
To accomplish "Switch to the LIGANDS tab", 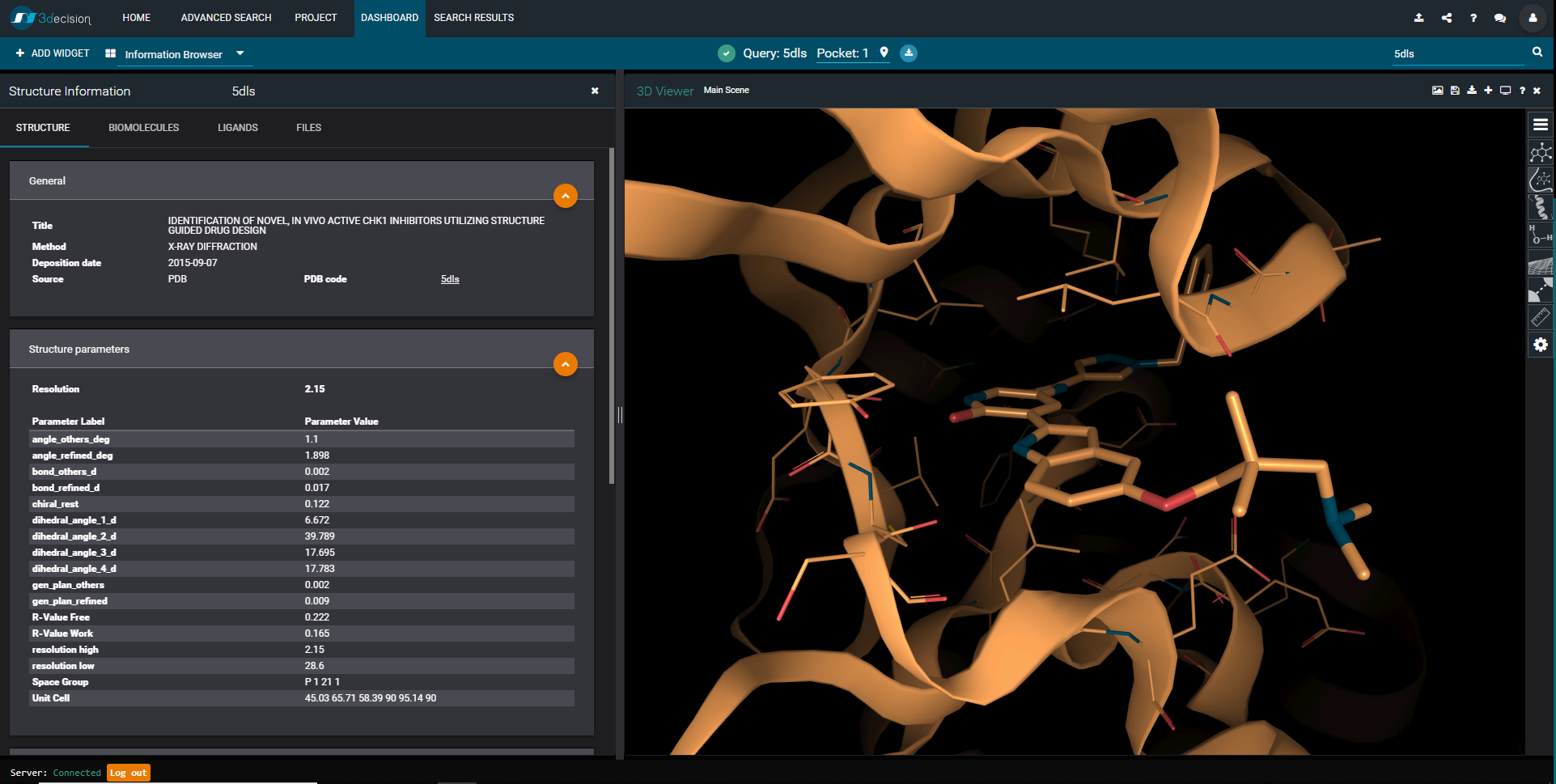I will tap(238, 128).
